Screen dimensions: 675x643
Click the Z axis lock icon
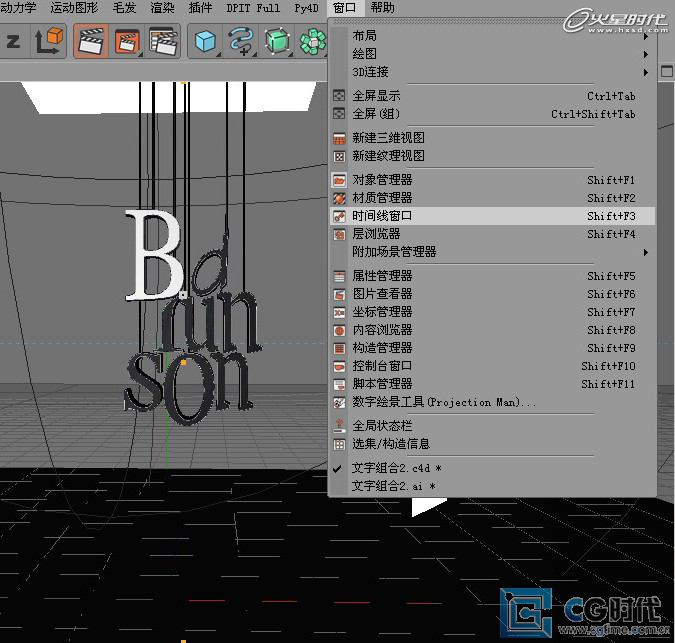coord(13,42)
